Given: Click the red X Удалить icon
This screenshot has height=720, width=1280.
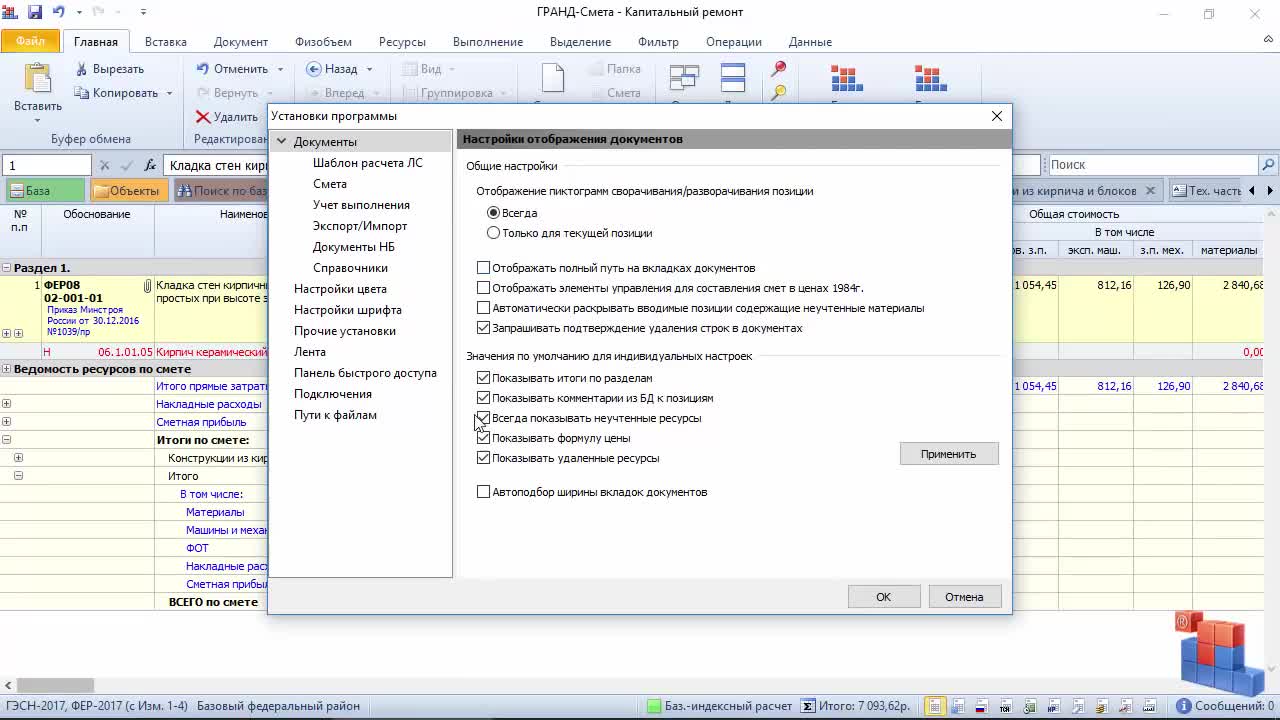Looking at the screenshot, I should coord(202,117).
